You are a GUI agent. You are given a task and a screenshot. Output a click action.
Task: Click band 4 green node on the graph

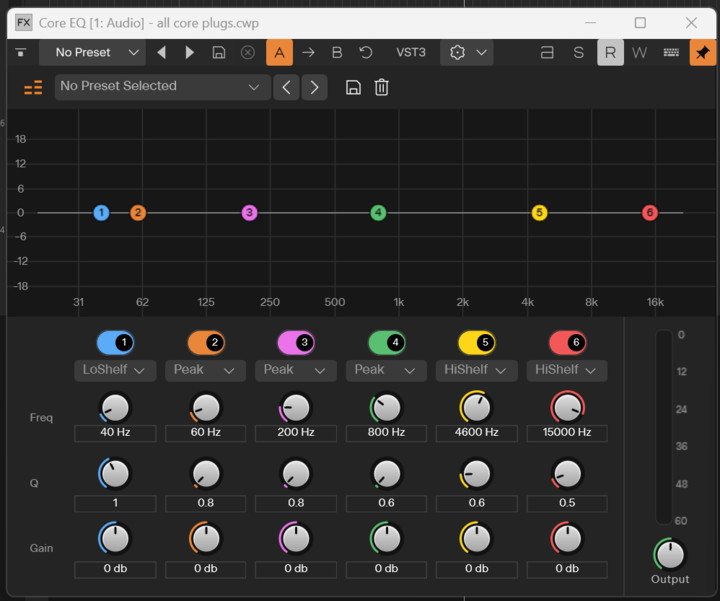click(378, 213)
